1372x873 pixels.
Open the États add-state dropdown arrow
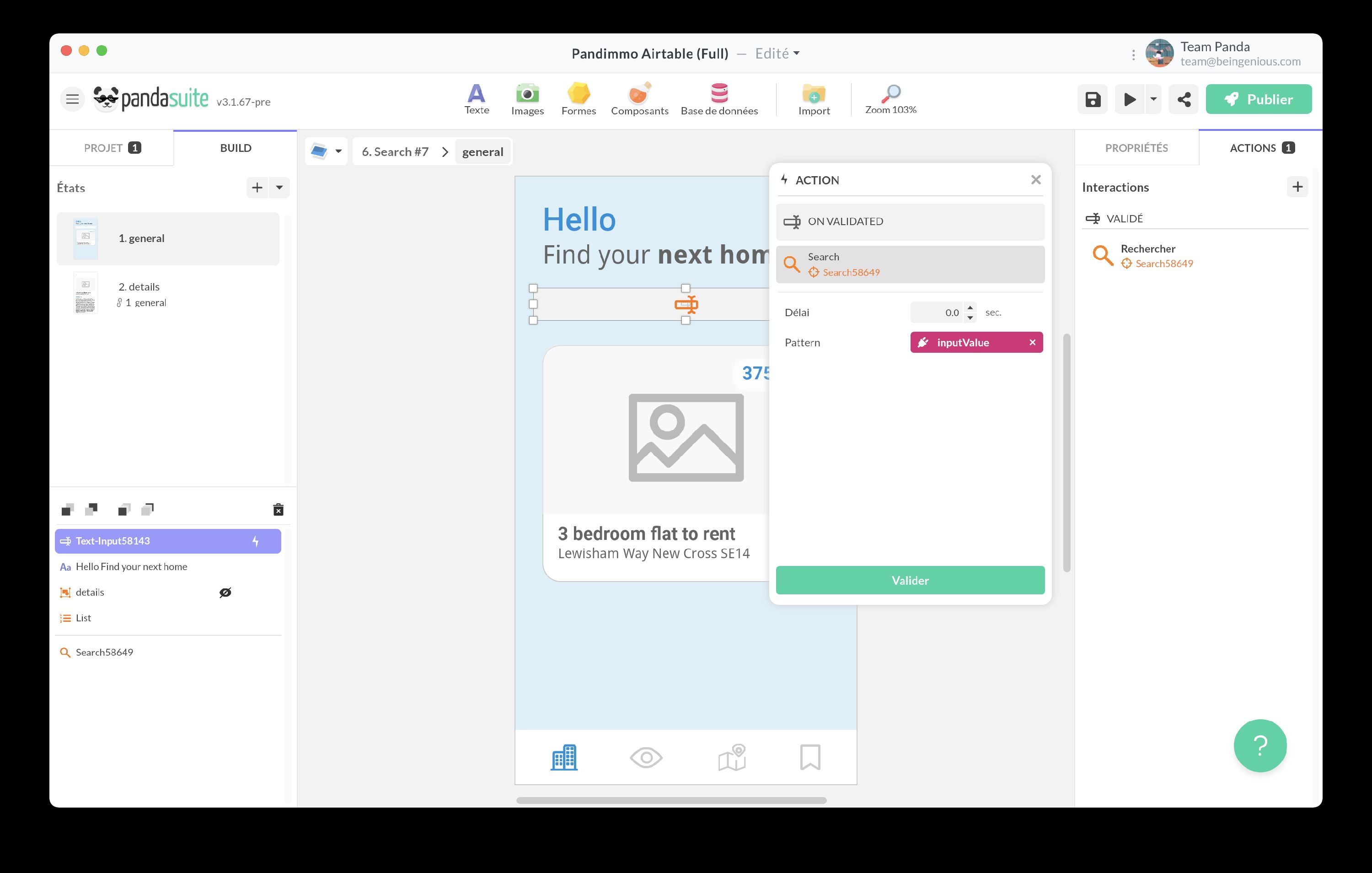[x=279, y=187]
